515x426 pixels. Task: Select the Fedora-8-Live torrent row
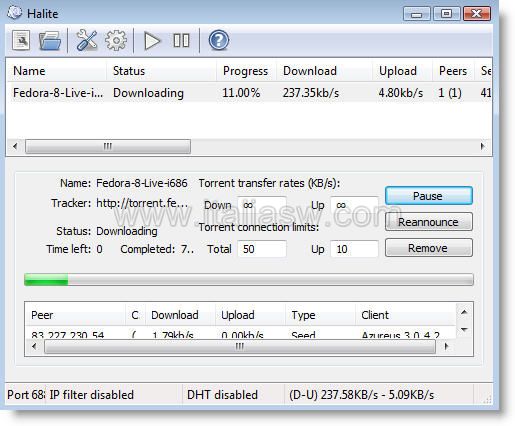[249, 93]
